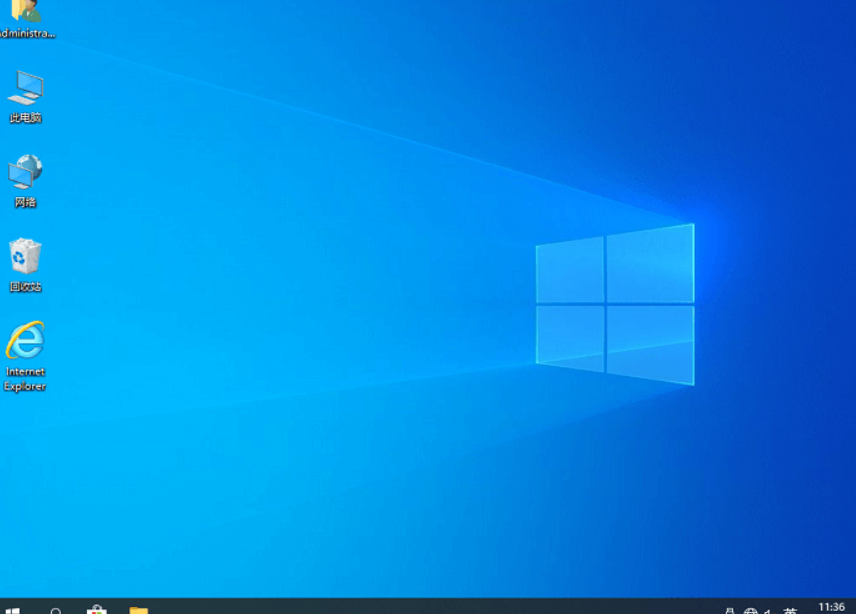Viewport: 856px width, 614px height.
Task: Open the Administrator user folder icon
Action: (x=25, y=10)
